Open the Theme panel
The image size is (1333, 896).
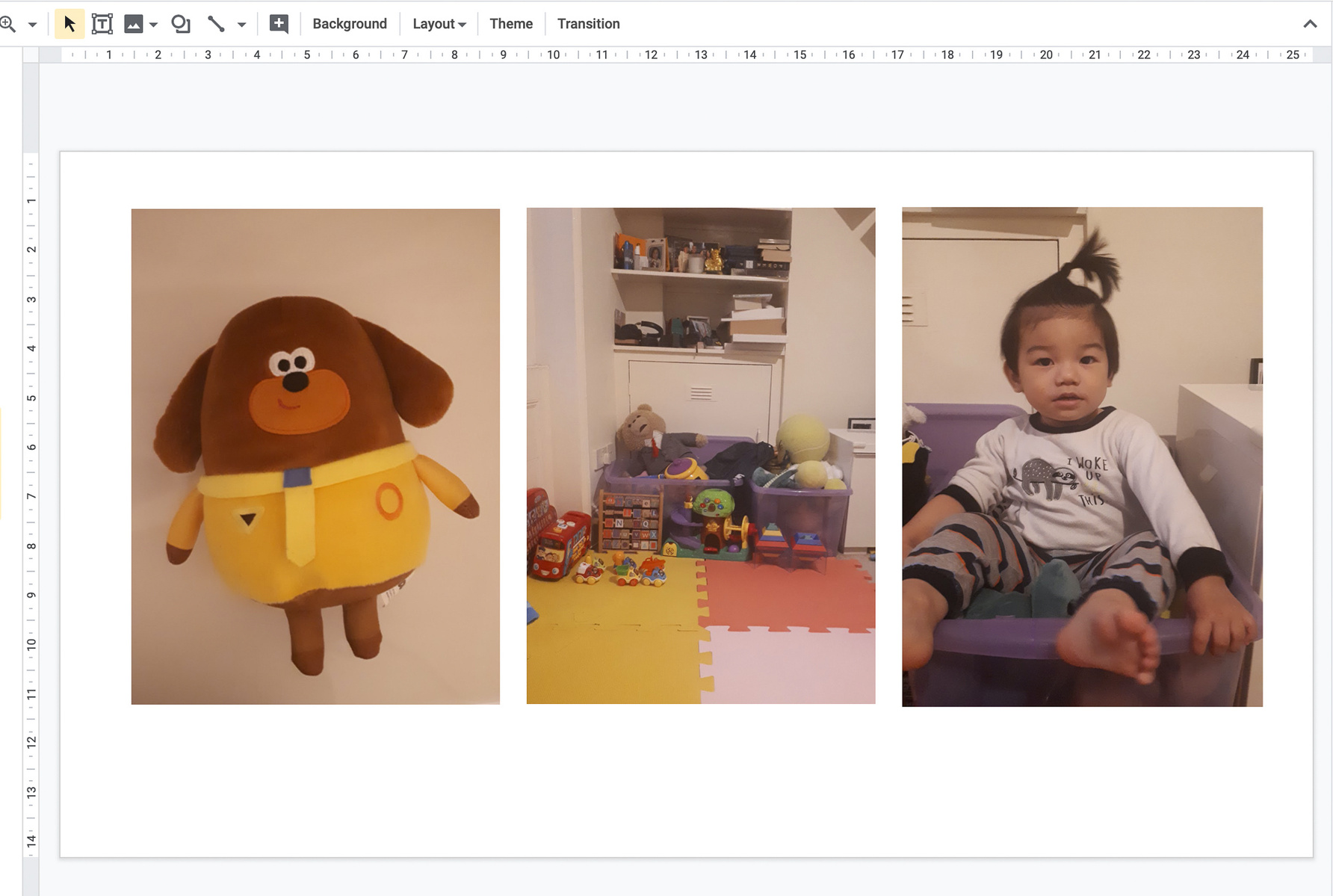point(511,24)
